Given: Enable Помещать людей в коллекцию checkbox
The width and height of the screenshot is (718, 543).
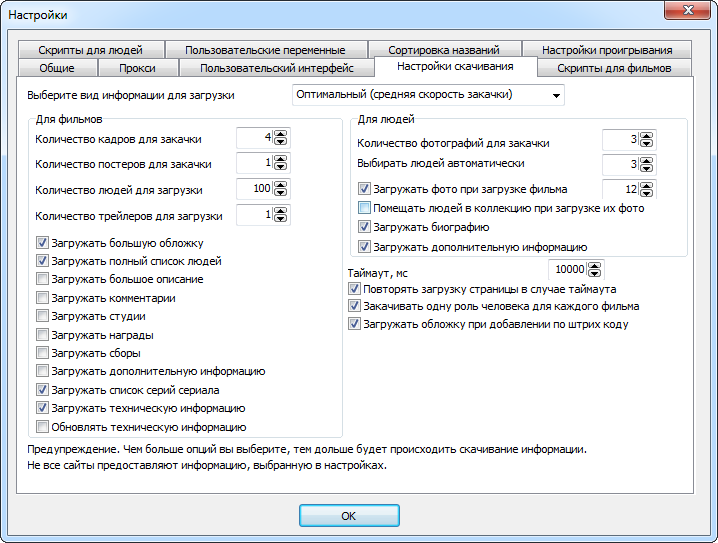Looking at the screenshot, I should 364,208.
